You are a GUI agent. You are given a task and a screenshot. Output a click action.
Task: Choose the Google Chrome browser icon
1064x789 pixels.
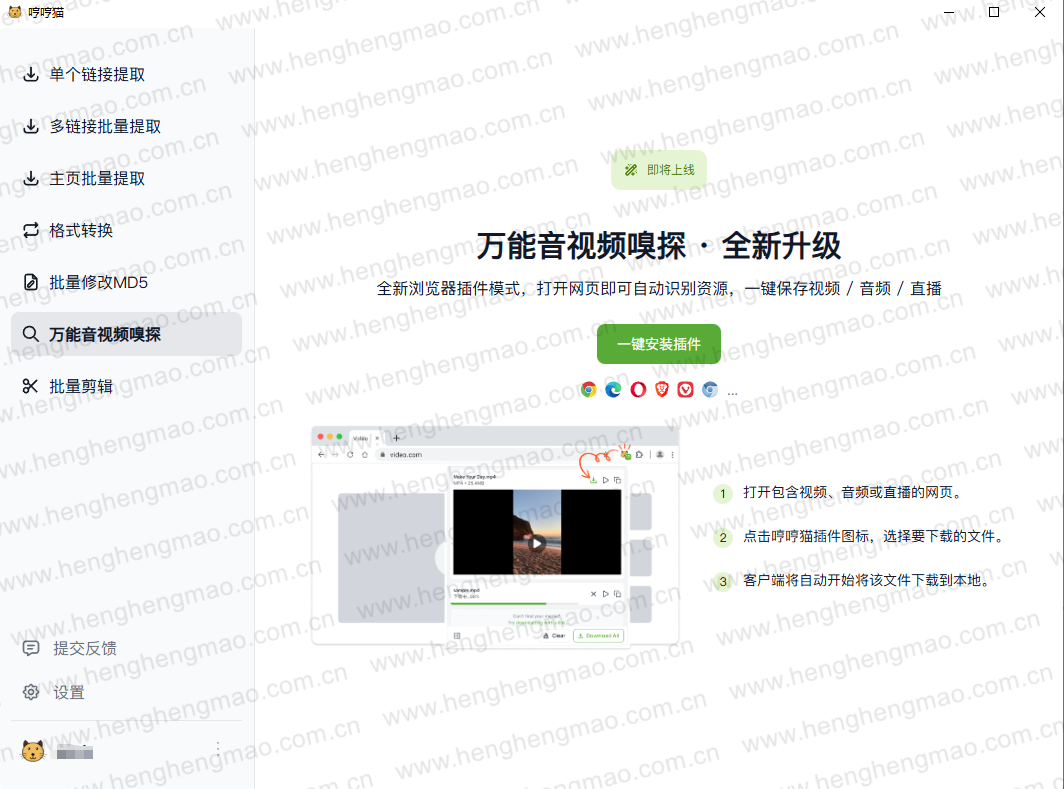click(589, 390)
